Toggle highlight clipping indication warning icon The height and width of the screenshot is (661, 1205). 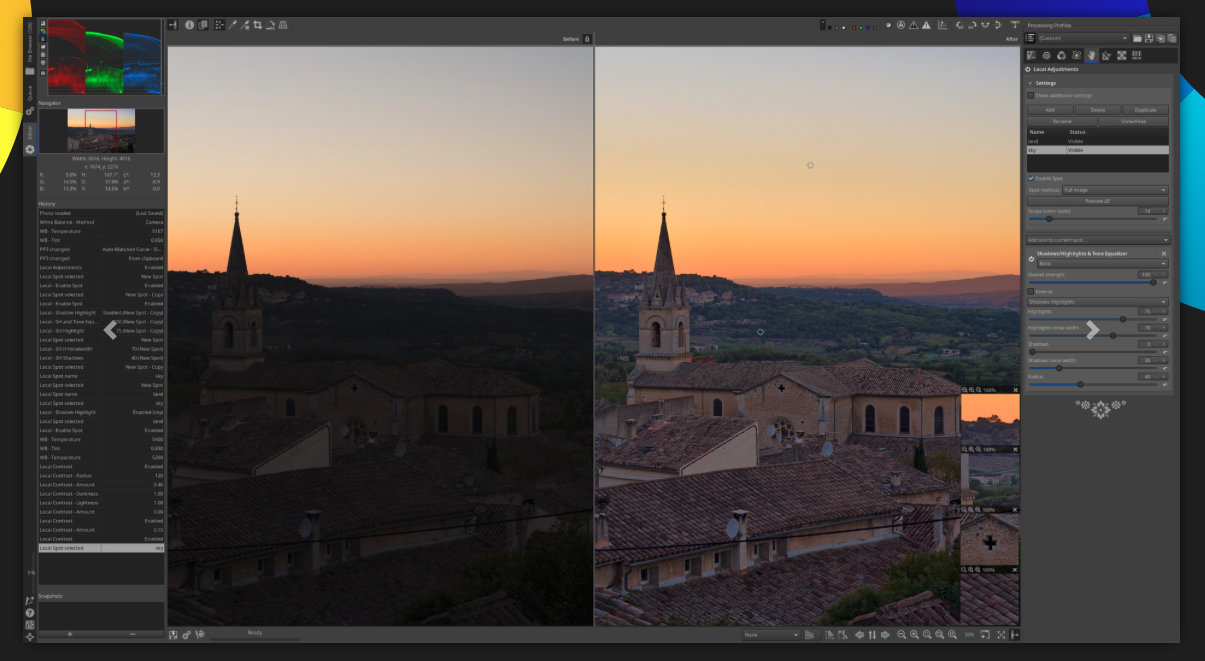point(926,25)
